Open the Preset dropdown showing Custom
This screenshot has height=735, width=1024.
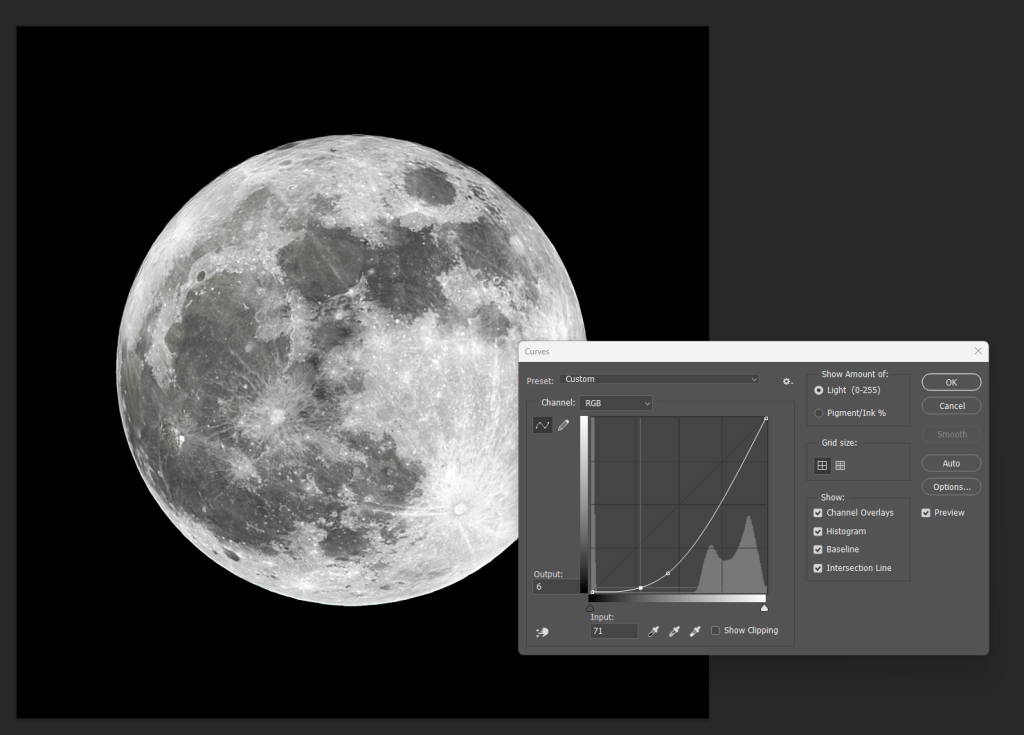click(x=658, y=379)
